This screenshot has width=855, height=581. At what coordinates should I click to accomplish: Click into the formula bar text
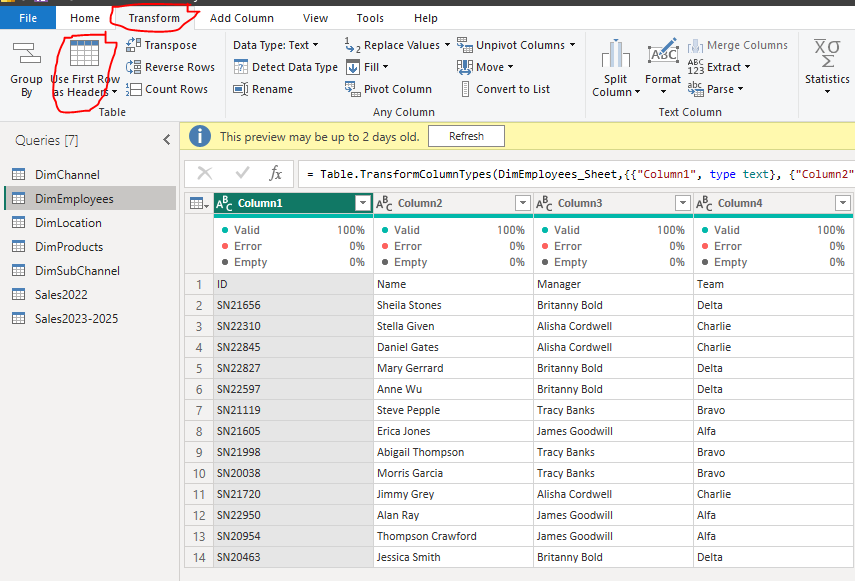[x=578, y=174]
